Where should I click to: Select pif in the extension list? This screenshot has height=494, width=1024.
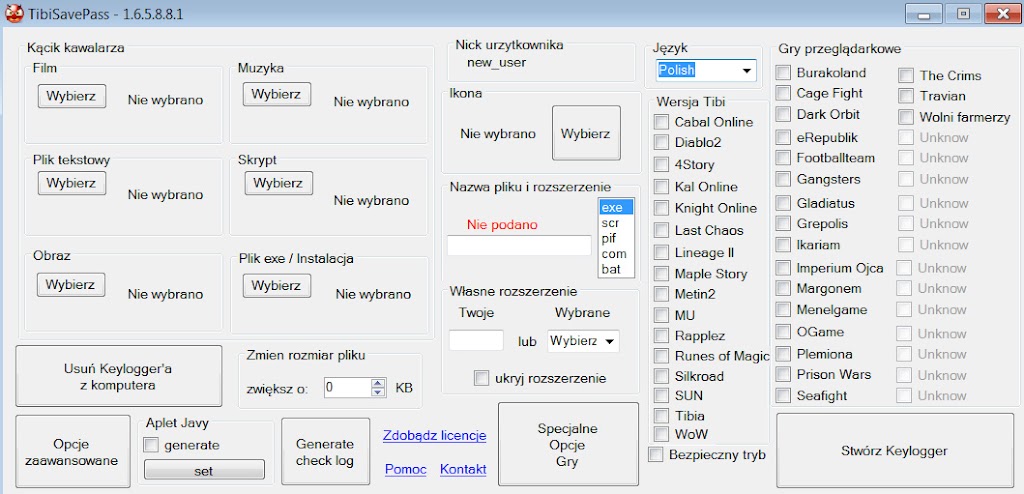coord(616,239)
